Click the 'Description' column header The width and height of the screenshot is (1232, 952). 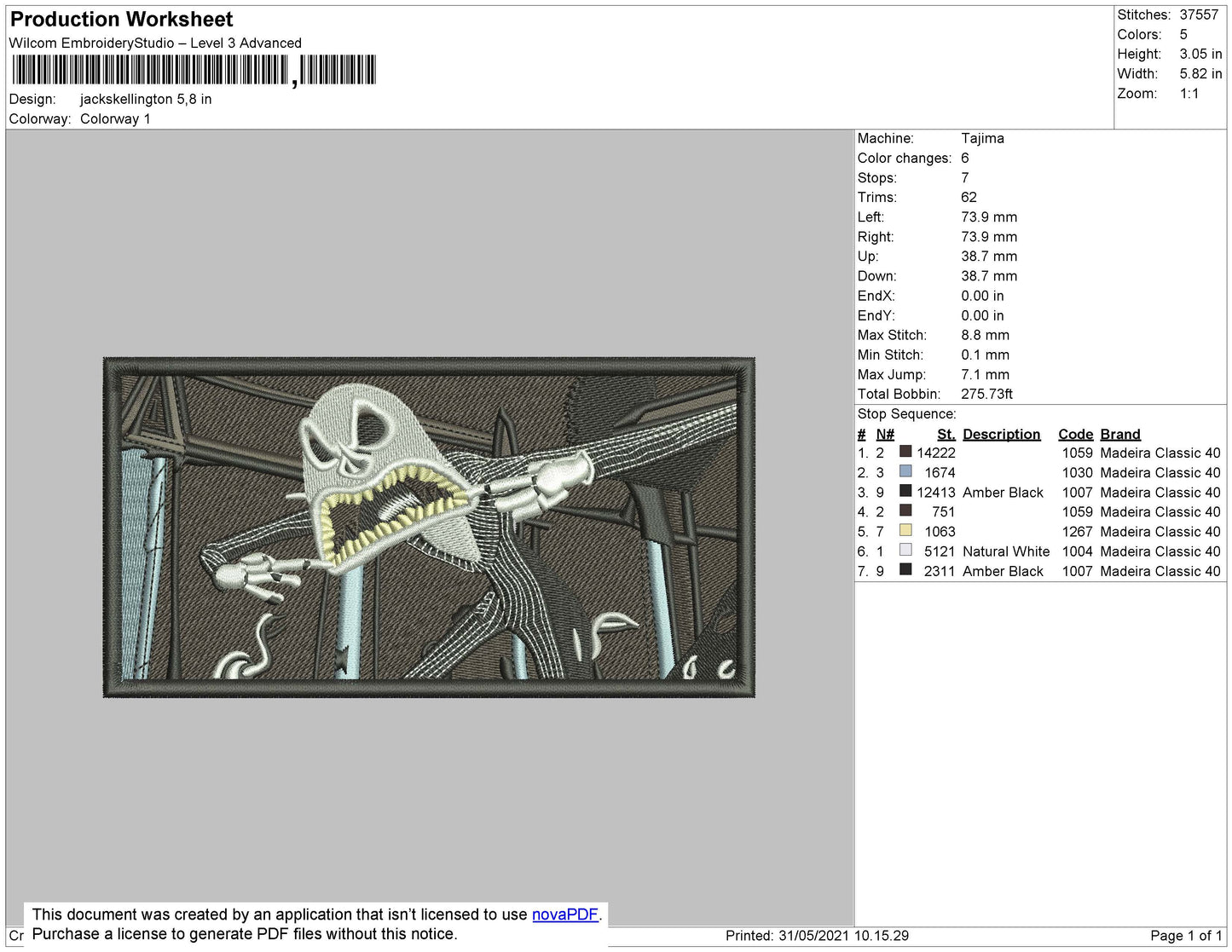pos(1001,435)
